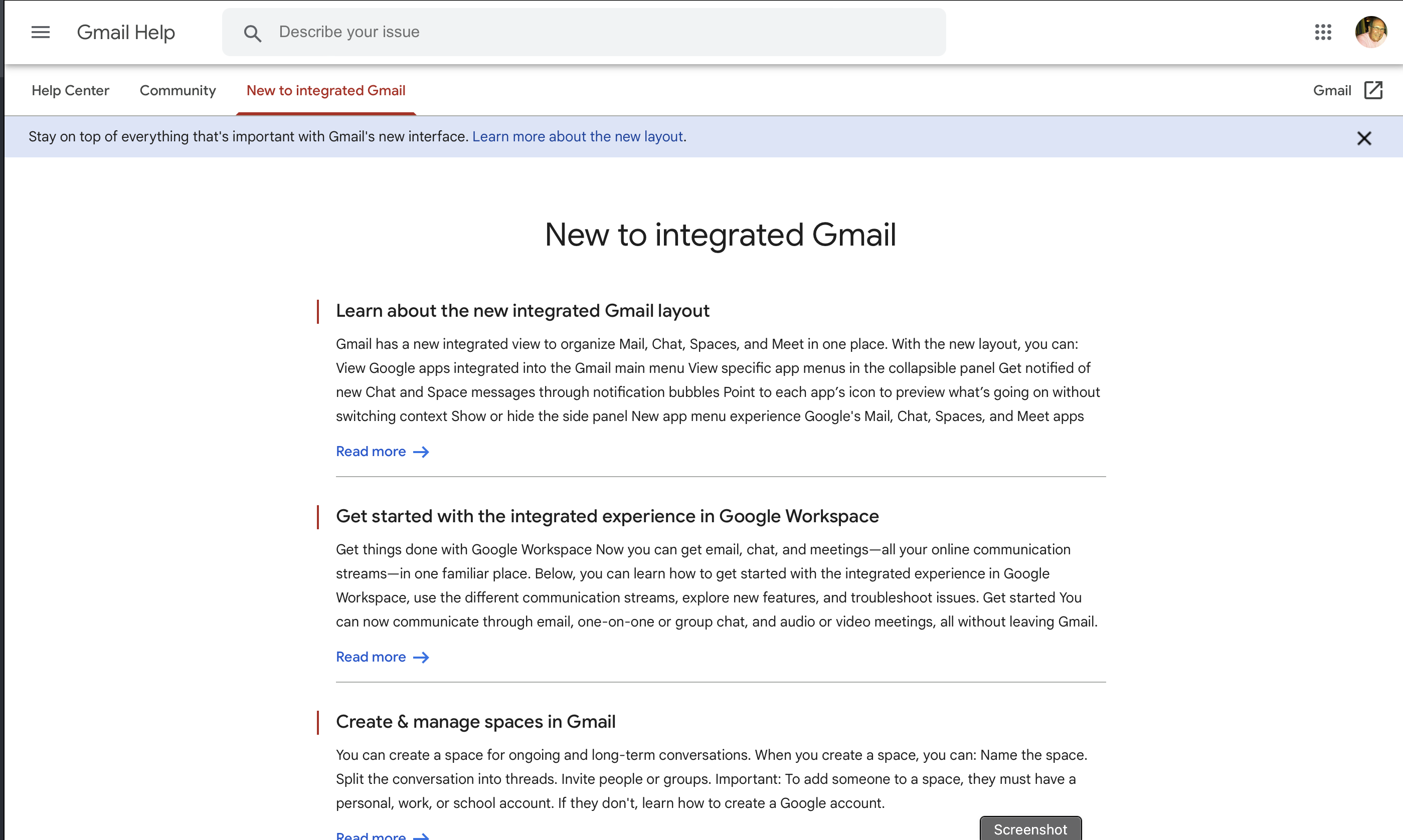Screen dimensions: 1403x840
Task: Open Learn more about the new layout
Action: pyautogui.click(x=578, y=136)
